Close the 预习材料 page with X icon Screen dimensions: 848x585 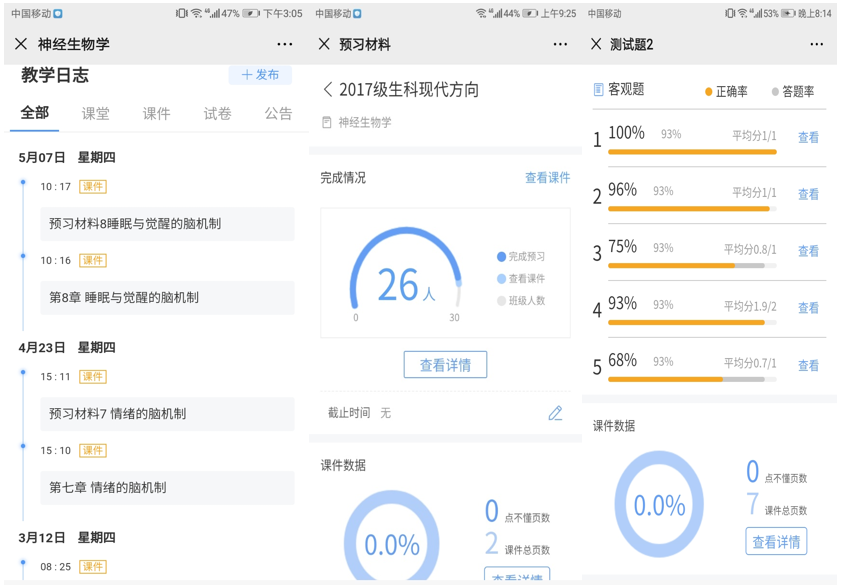pyautogui.click(x=324, y=44)
